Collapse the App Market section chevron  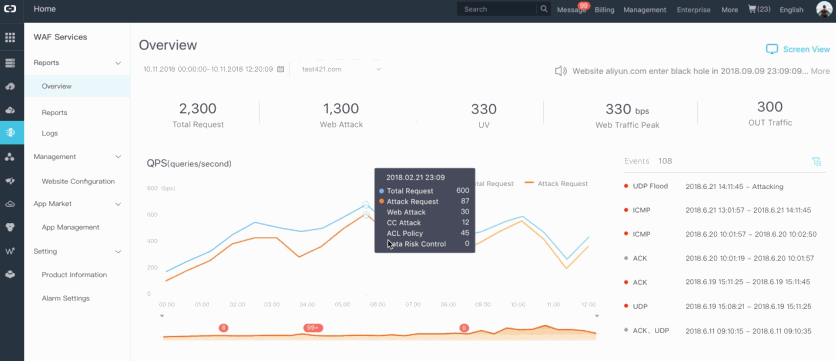[x=118, y=204]
